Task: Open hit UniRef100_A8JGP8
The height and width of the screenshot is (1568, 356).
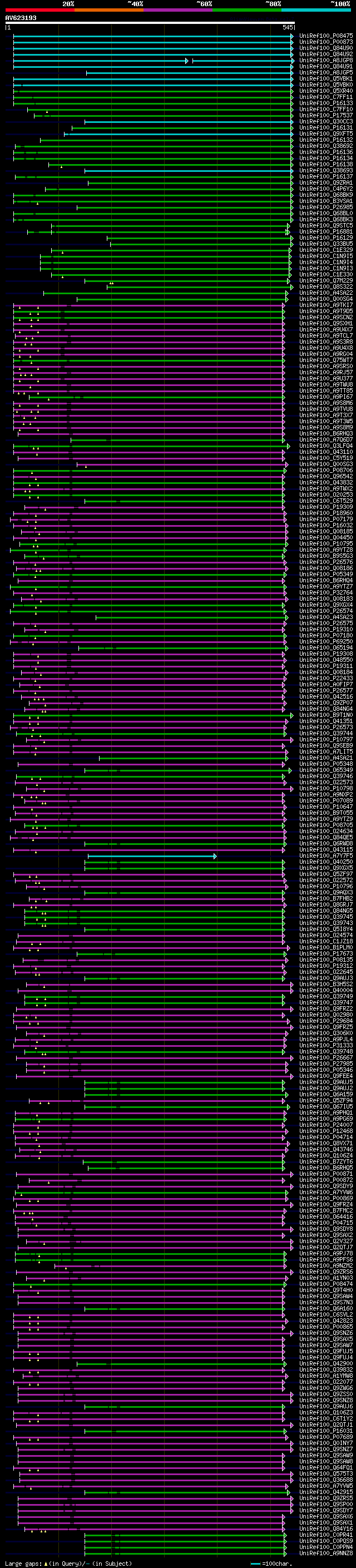Action: 325,60
